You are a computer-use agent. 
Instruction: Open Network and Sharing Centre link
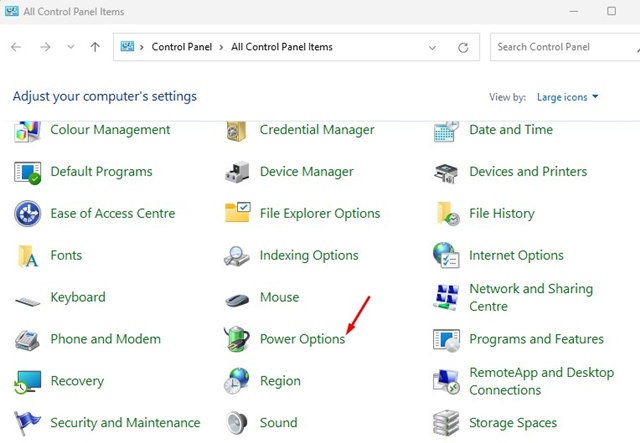(531, 297)
